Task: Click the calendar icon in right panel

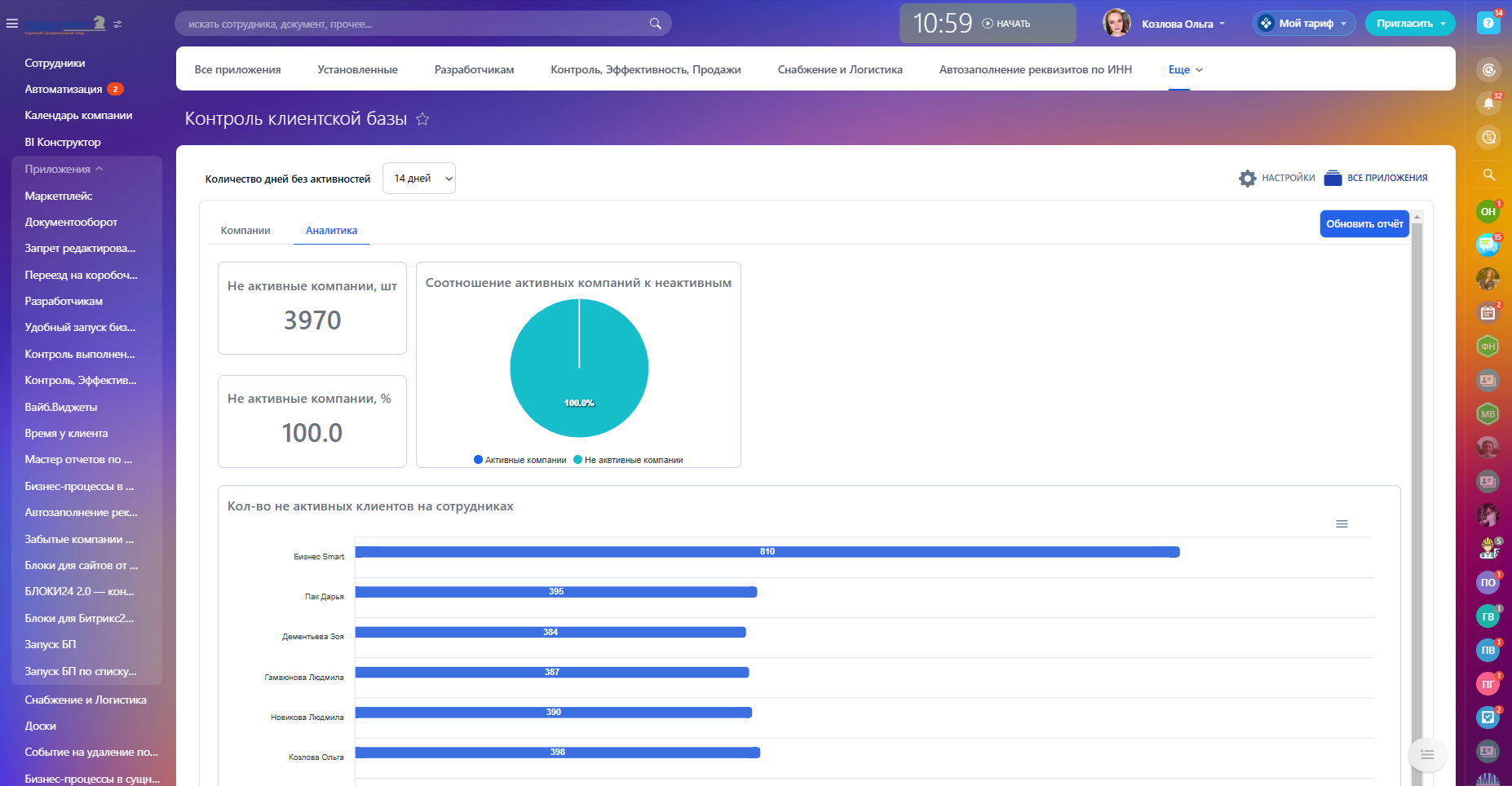Action: 1488,312
